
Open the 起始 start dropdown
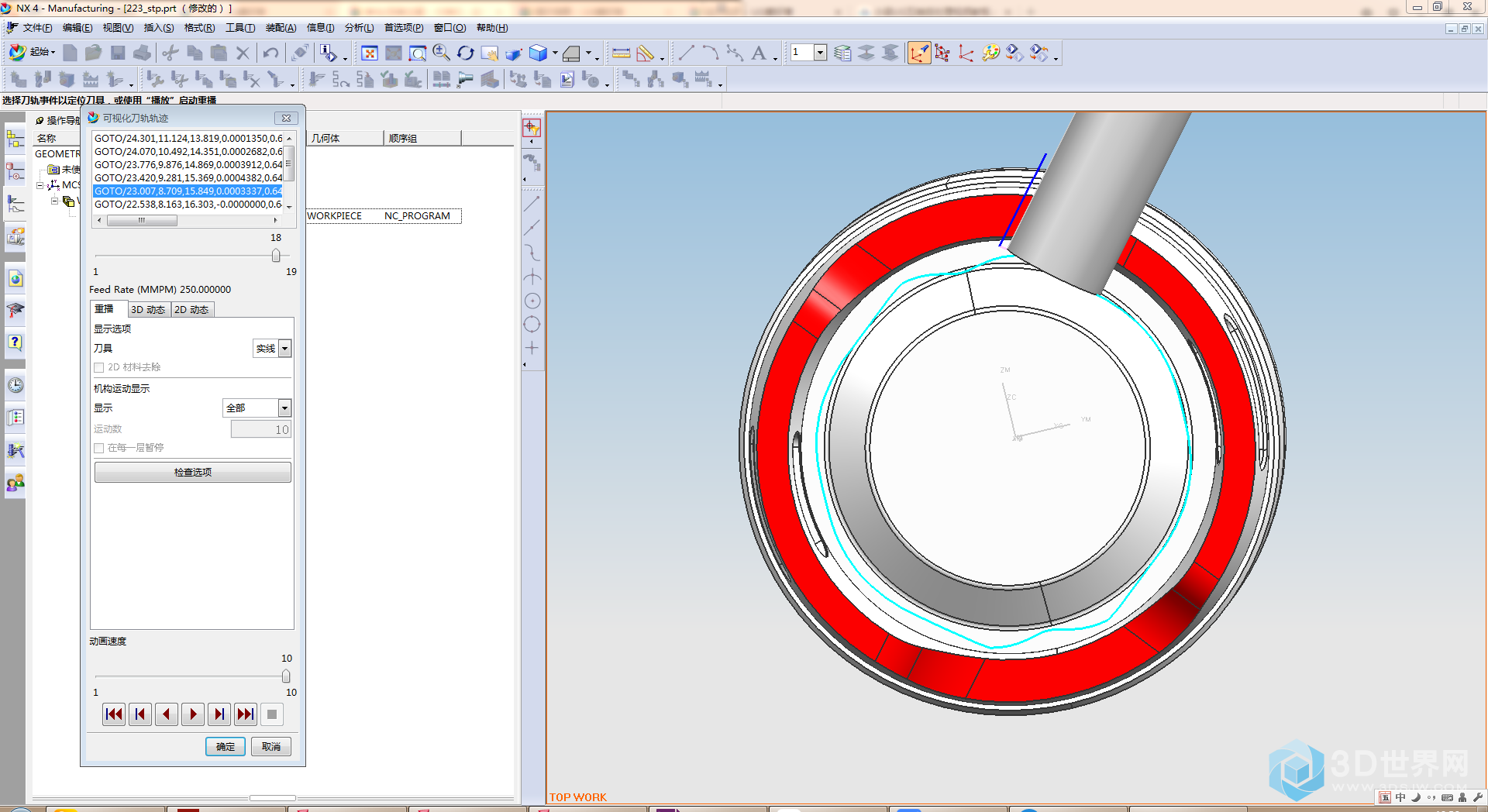(x=34, y=53)
